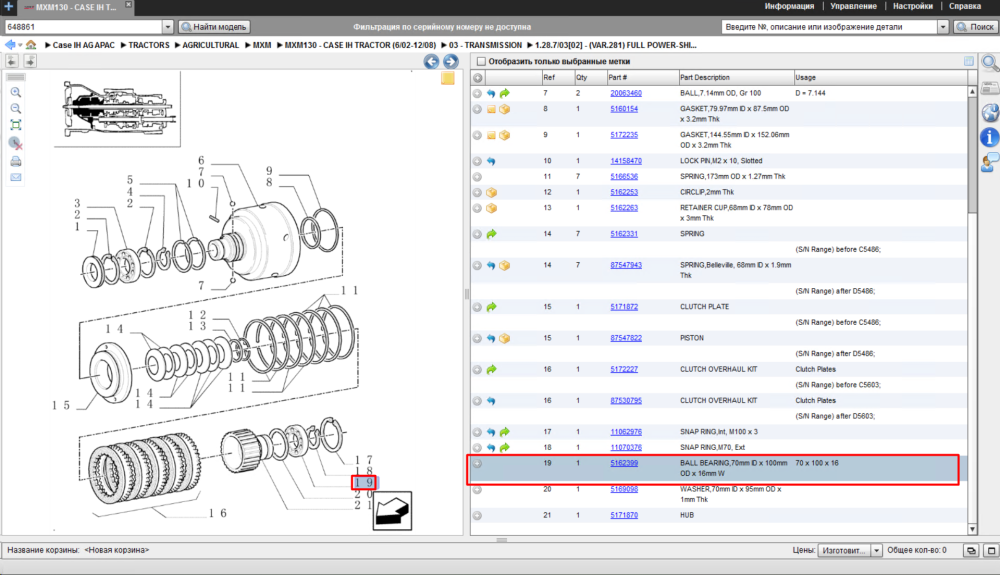Add the HUB row using its circle button
Screen dimensions: 1000x575
click(477, 516)
